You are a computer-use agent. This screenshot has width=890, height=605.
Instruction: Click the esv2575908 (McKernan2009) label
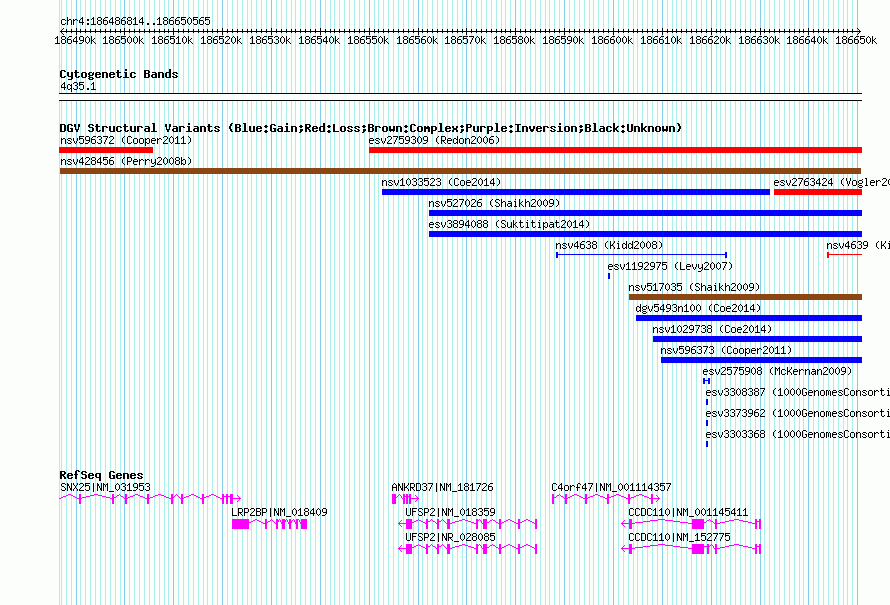[777, 371]
